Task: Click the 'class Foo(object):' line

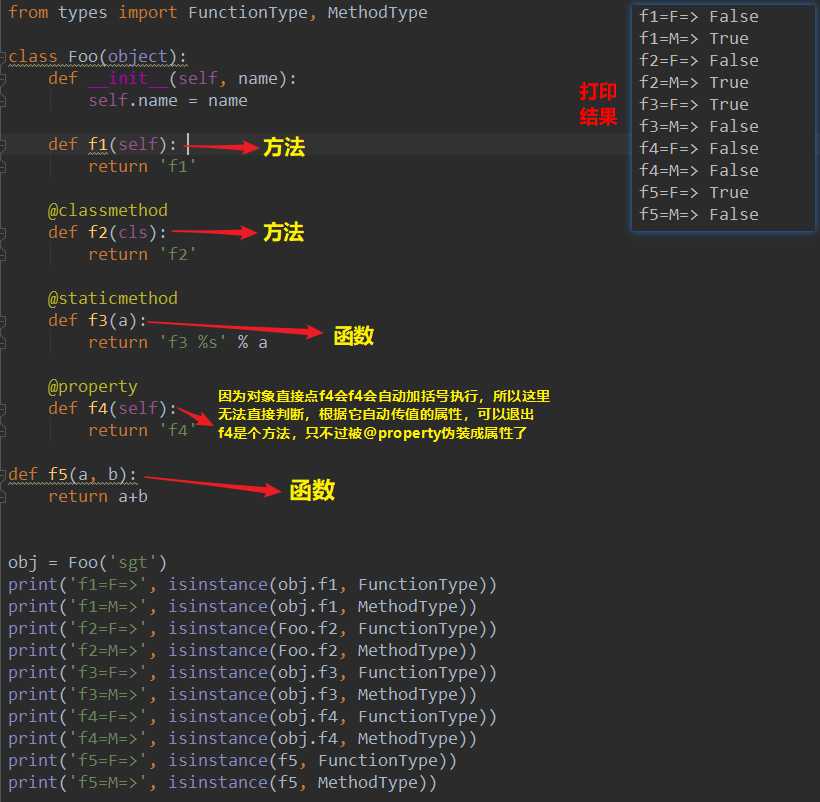Action: click(x=97, y=56)
